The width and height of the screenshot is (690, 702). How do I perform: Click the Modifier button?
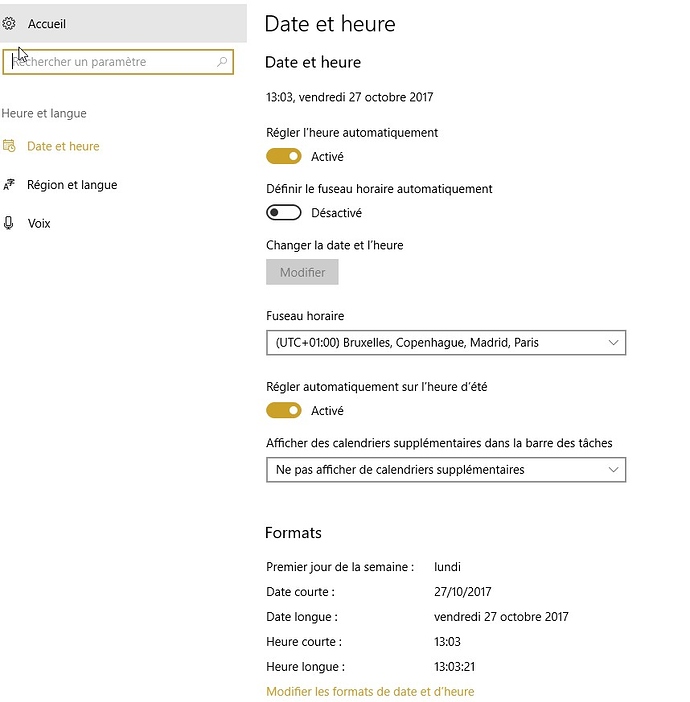(x=302, y=272)
